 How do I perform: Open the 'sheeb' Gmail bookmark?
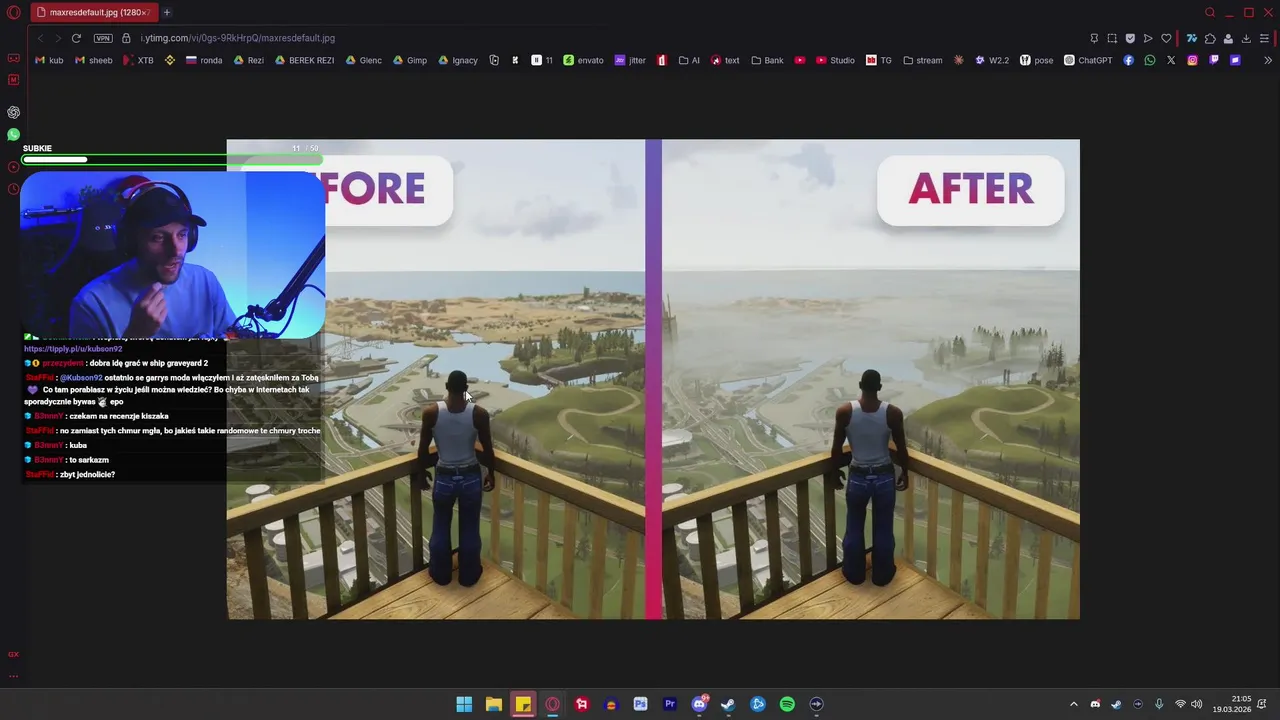click(x=94, y=60)
